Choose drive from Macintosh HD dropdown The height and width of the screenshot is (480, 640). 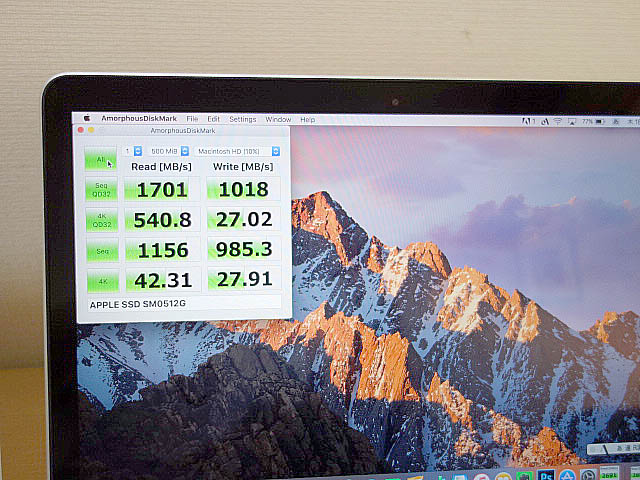(237, 151)
